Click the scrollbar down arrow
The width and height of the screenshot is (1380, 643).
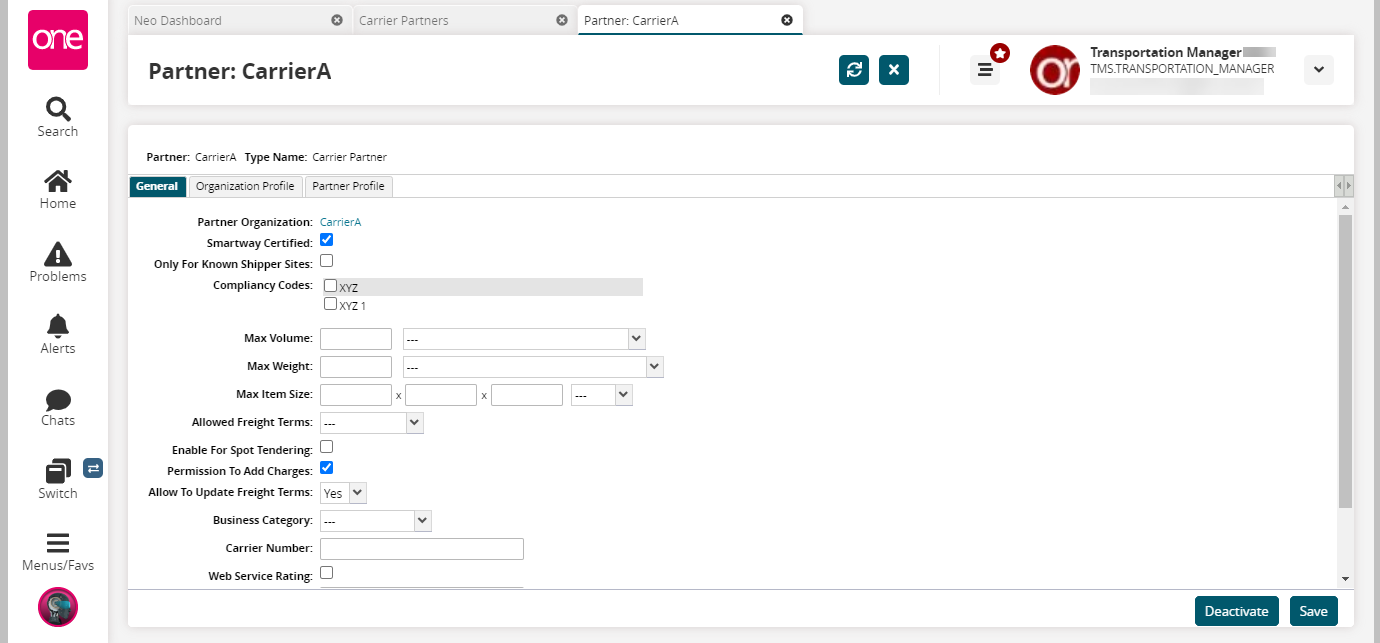[x=1345, y=579]
